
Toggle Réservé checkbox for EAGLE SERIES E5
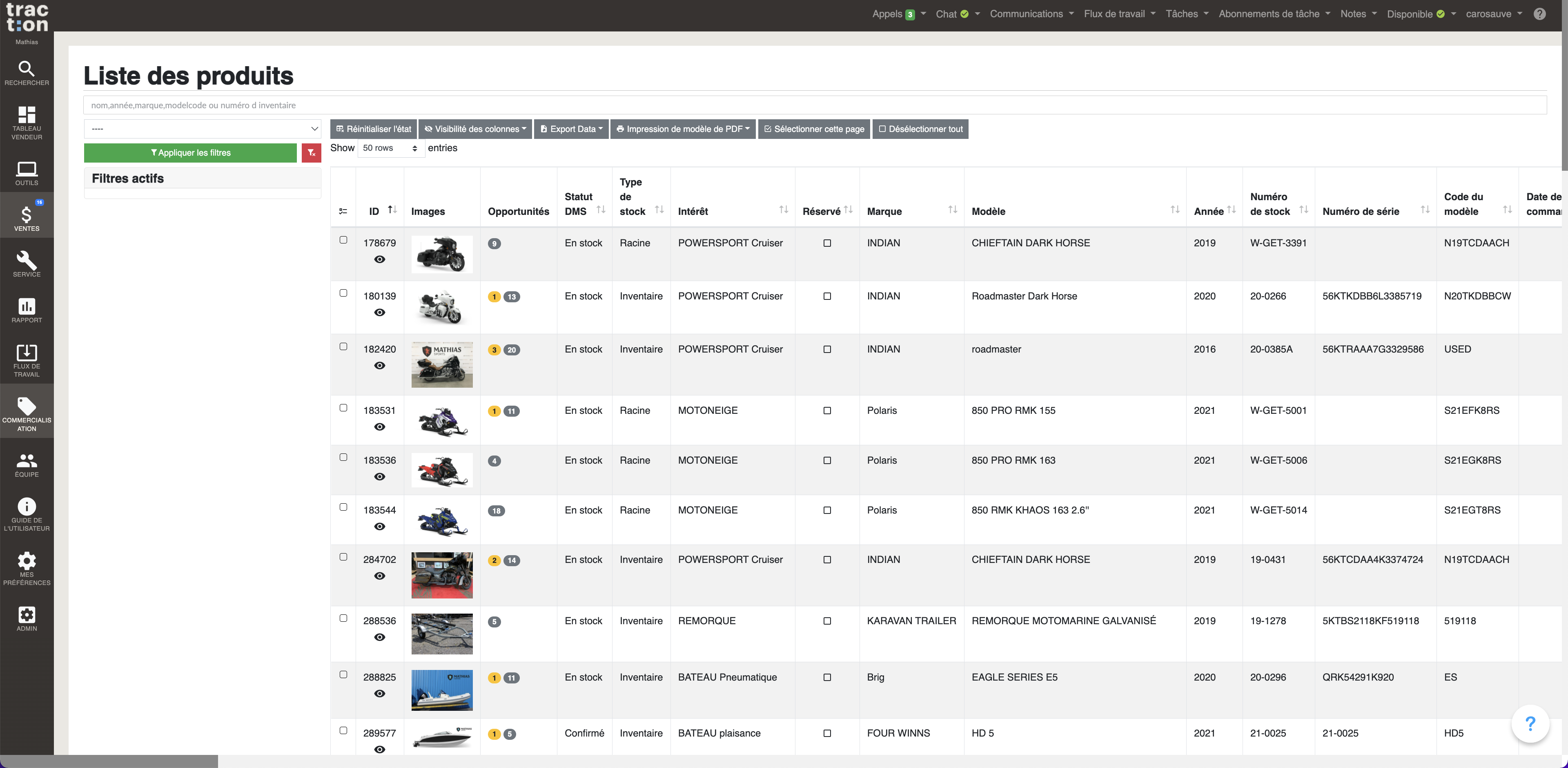click(x=826, y=677)
